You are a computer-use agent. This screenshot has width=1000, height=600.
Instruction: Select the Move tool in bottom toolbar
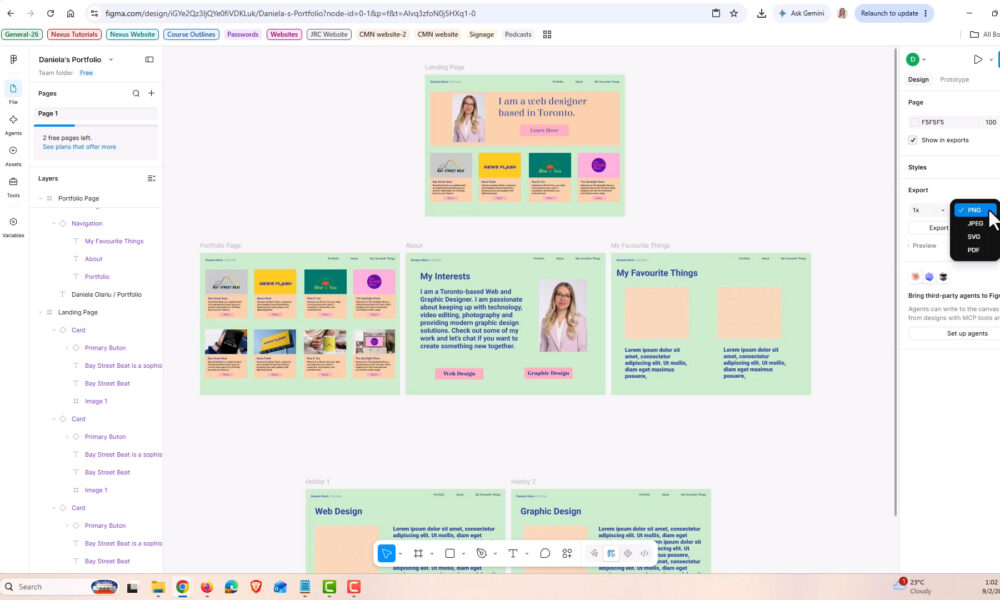386,553
